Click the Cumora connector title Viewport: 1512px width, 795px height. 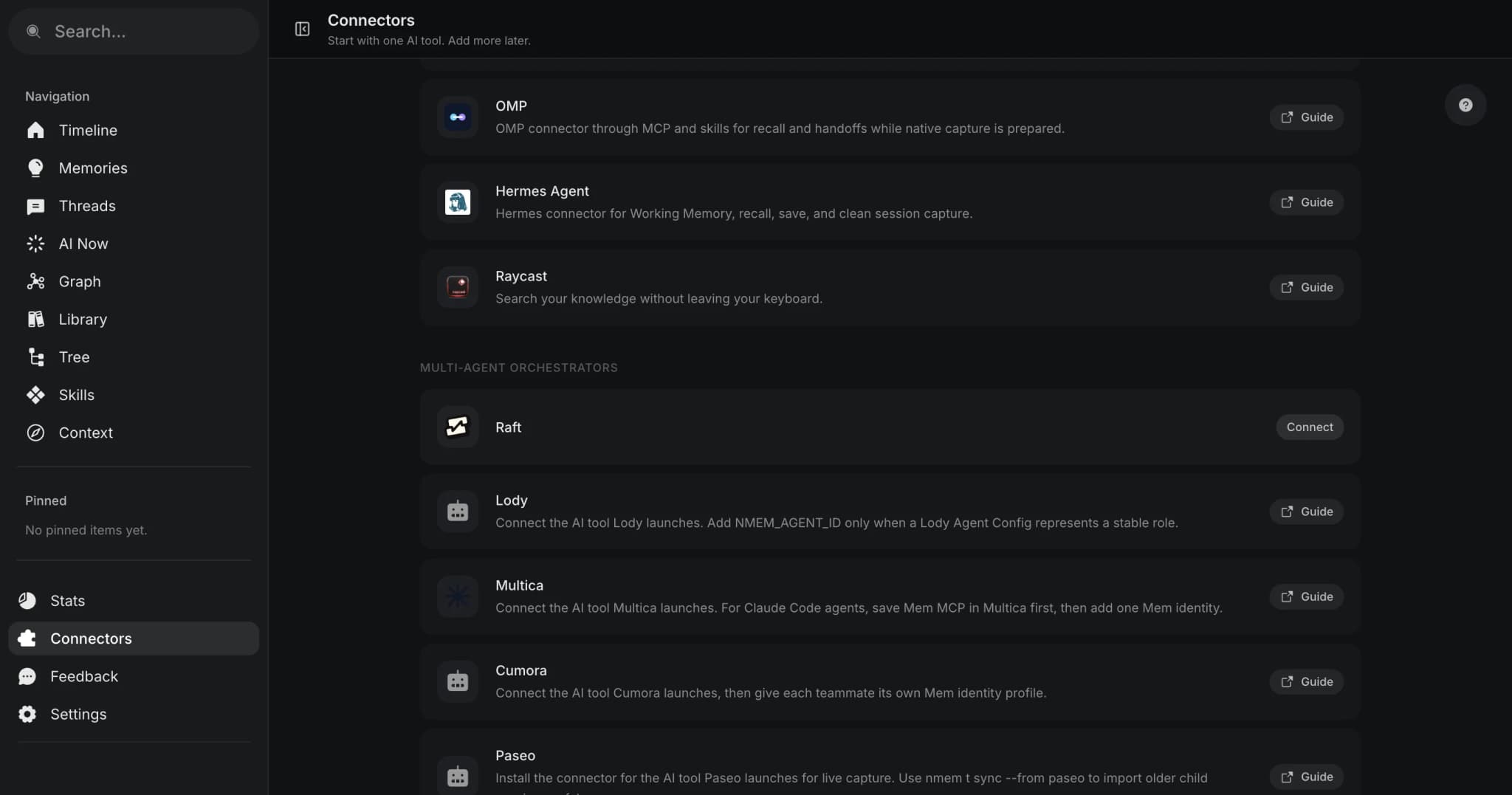(521, 670)
